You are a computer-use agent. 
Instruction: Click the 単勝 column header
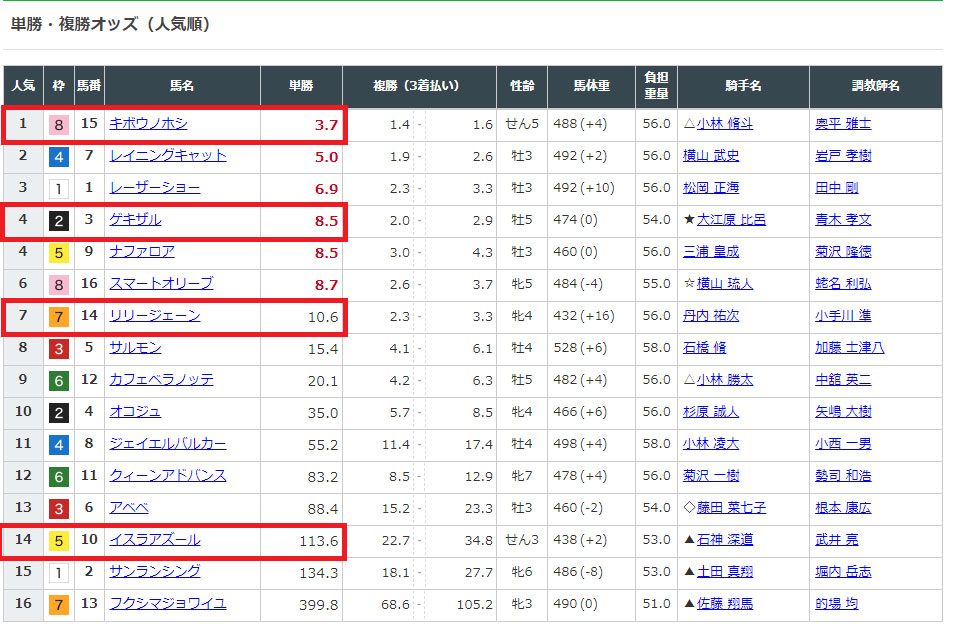point(301,87)
